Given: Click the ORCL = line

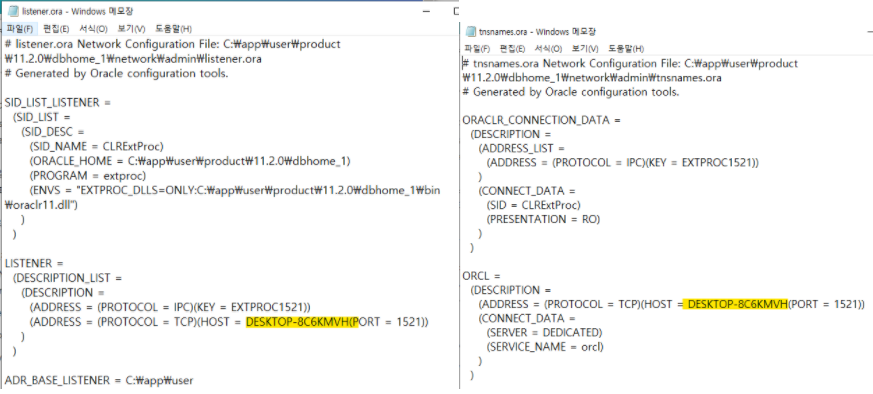Looking at the screenshot, I should 482,275.
